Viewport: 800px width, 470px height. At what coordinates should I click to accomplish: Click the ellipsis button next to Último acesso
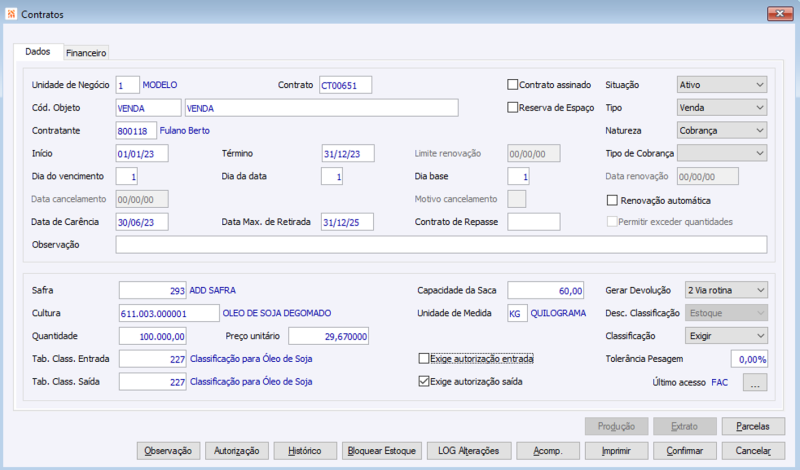[x=755, y=382]
